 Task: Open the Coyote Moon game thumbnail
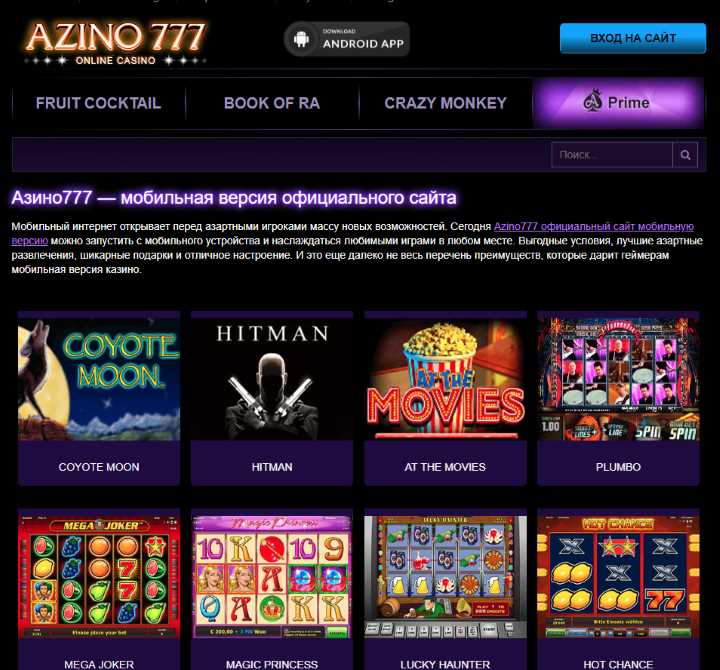pos(99,379)
